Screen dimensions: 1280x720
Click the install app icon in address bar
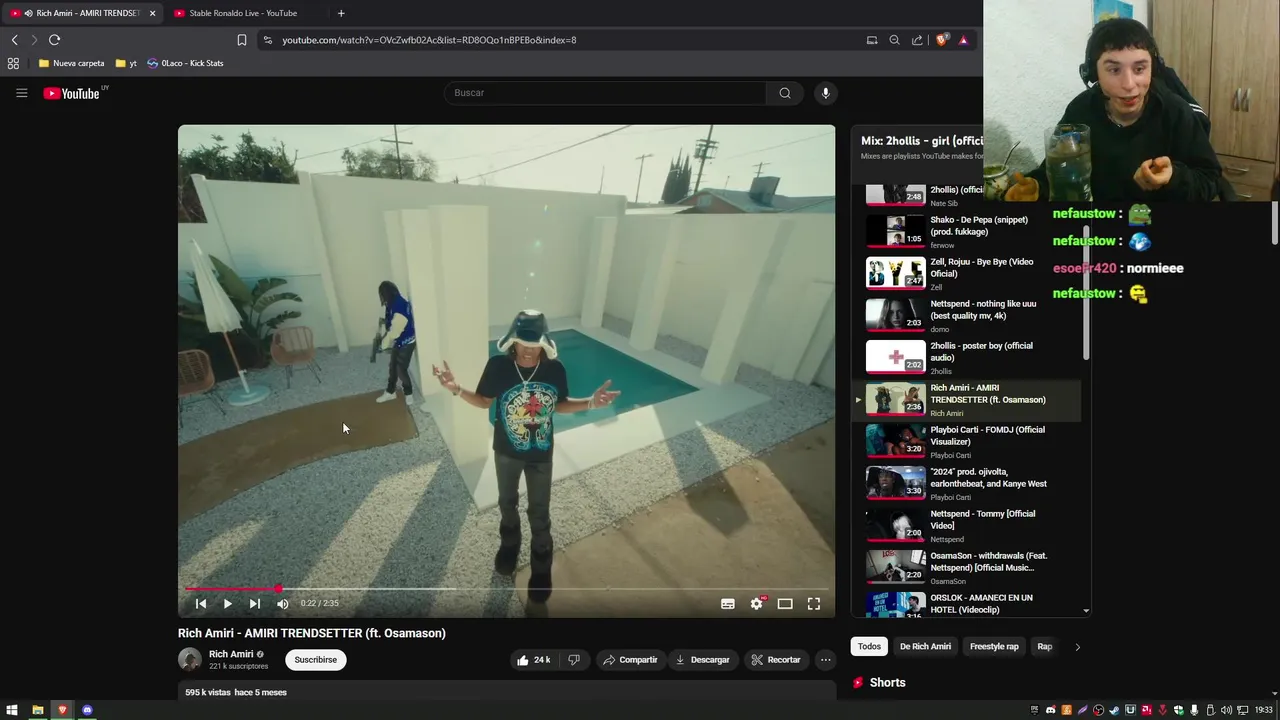tap(872, 40)
